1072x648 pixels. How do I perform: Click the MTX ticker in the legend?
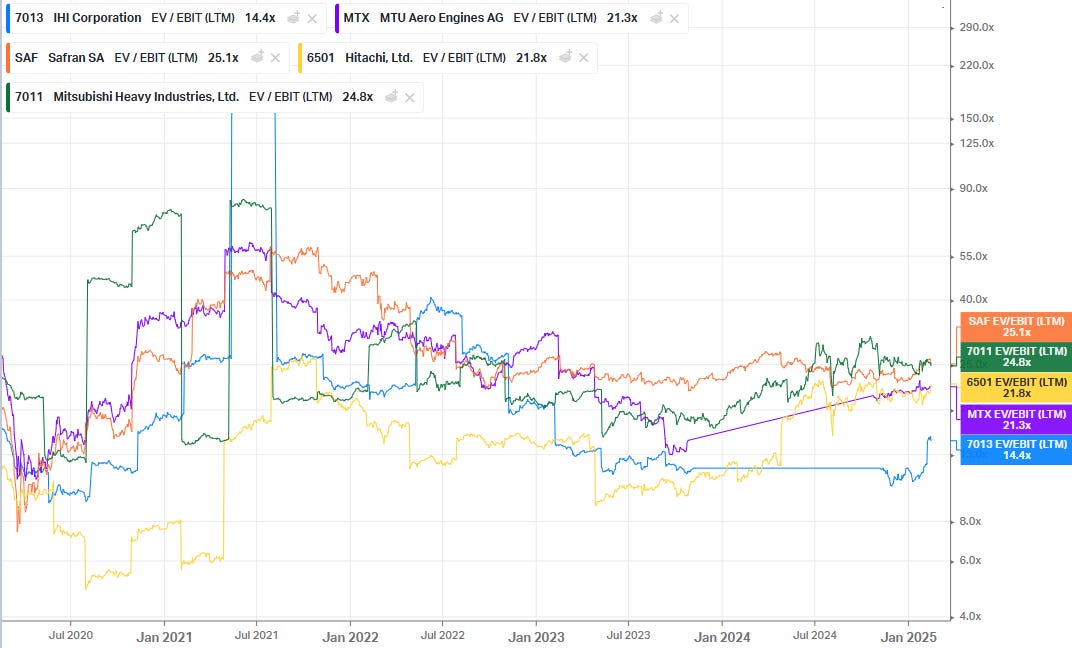(x=356, y=18)
